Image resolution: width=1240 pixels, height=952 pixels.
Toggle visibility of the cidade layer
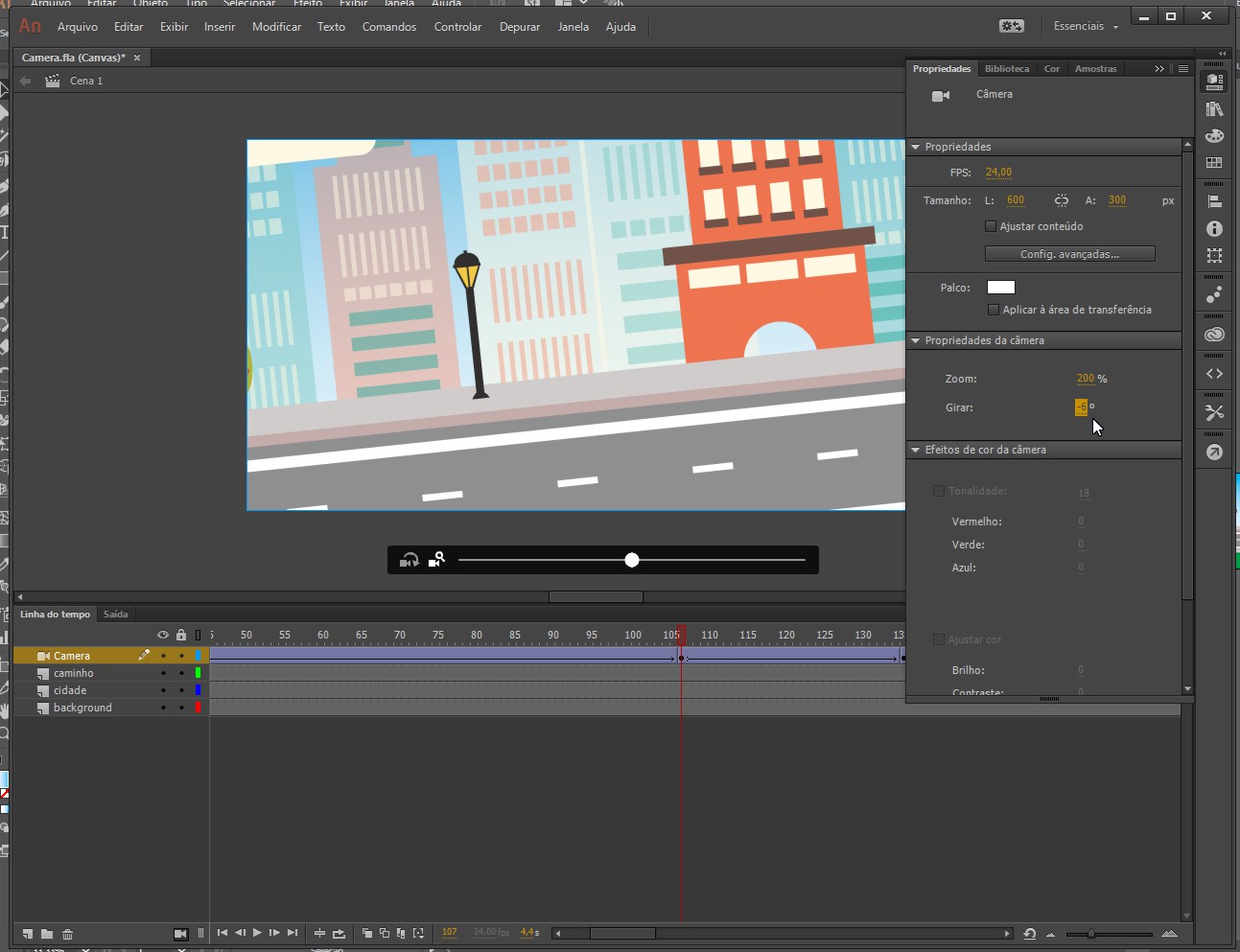[163, 690]
